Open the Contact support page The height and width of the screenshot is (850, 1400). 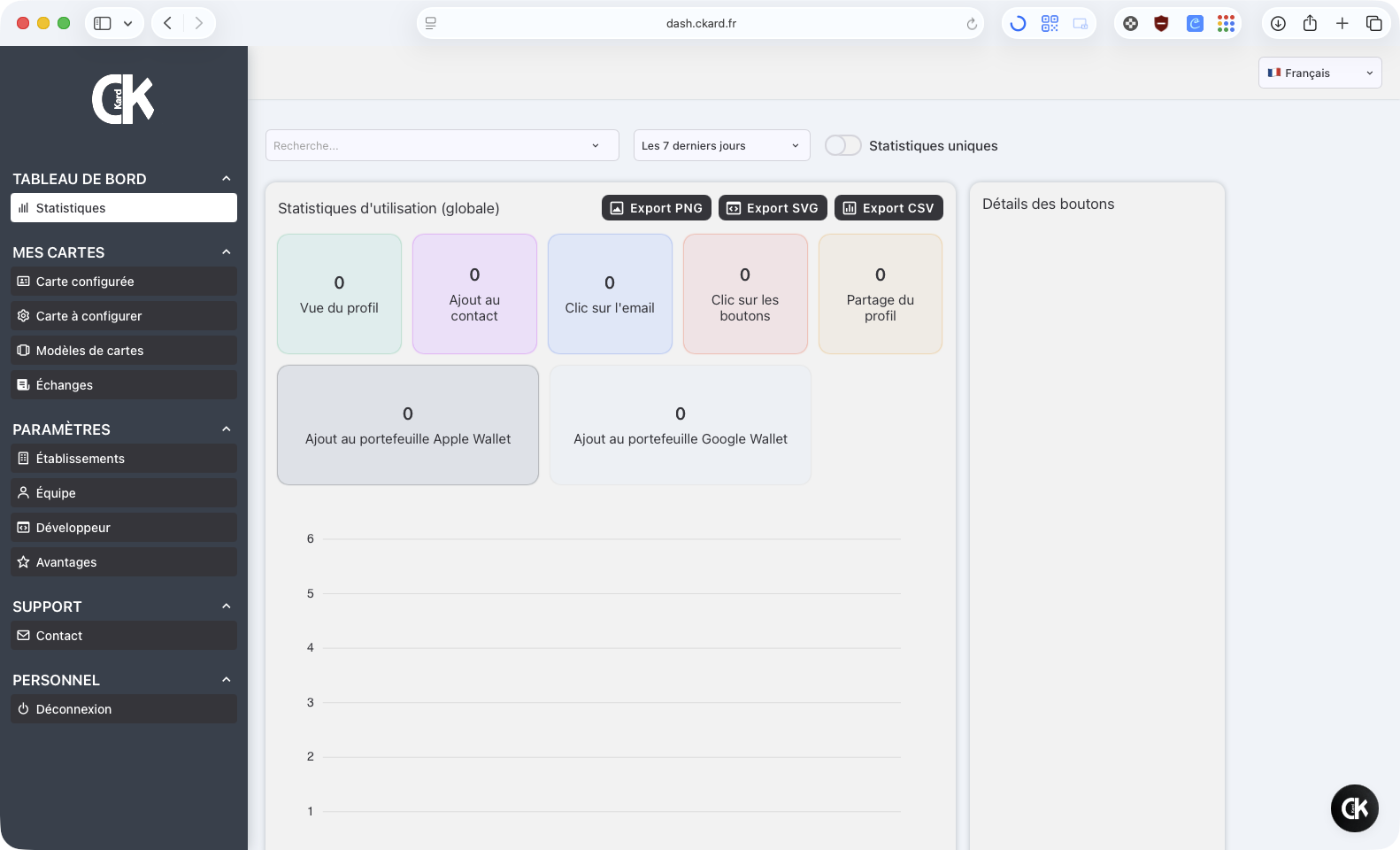point(124,636)
